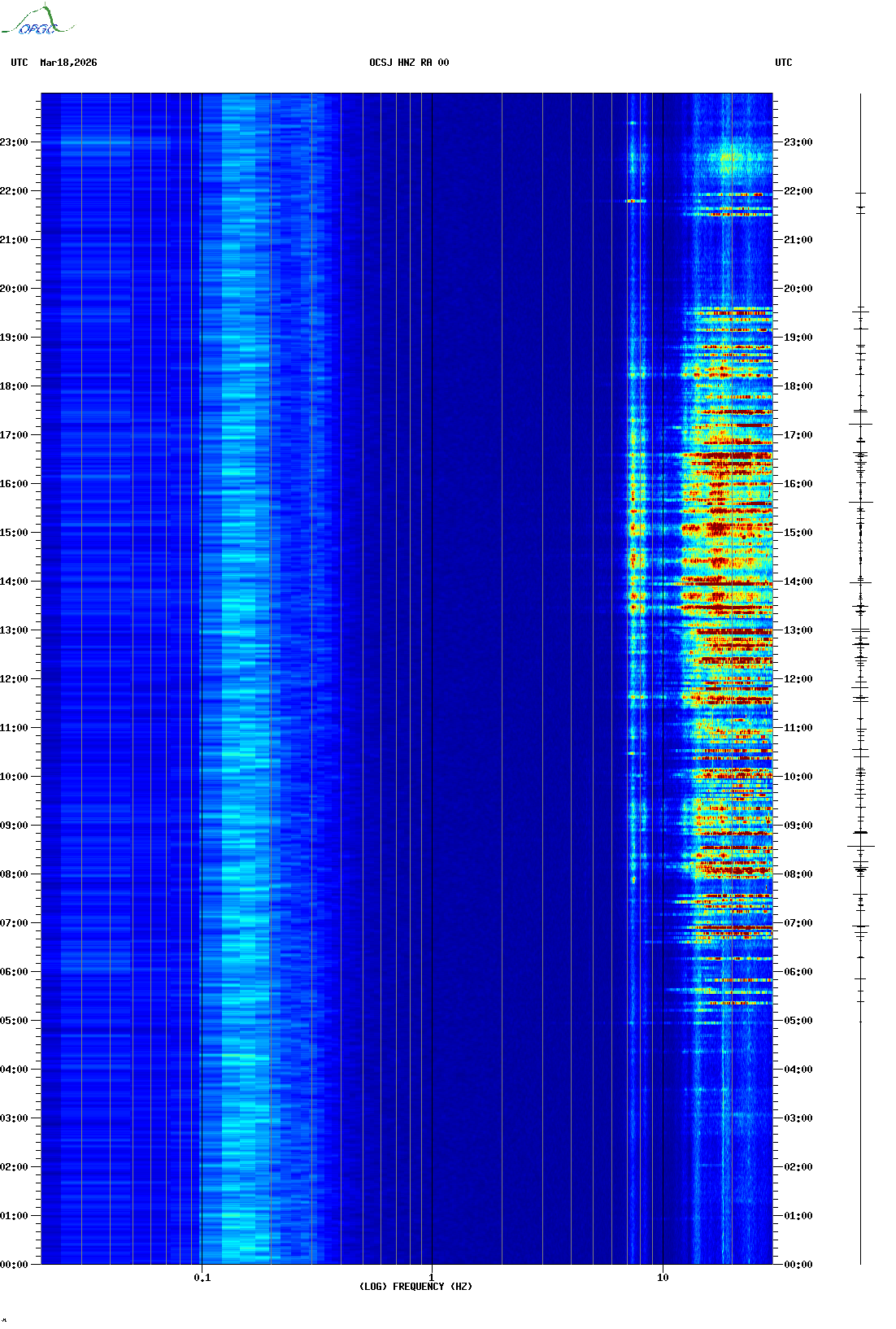Viewport: 896px width, 1329px height.
Task: Click left-axis time label 05:00
Action: click(x=14, y=1021)
